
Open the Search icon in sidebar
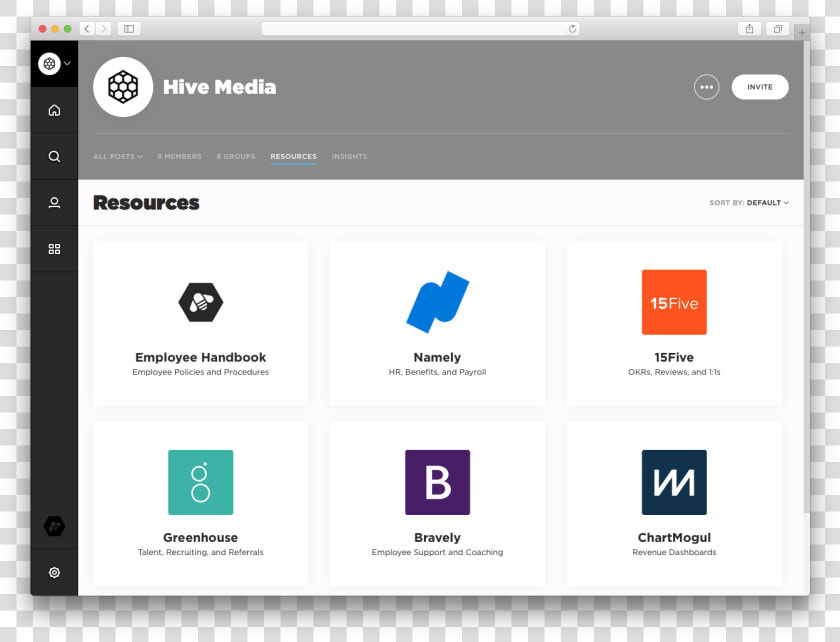click(x=54, y=156)
